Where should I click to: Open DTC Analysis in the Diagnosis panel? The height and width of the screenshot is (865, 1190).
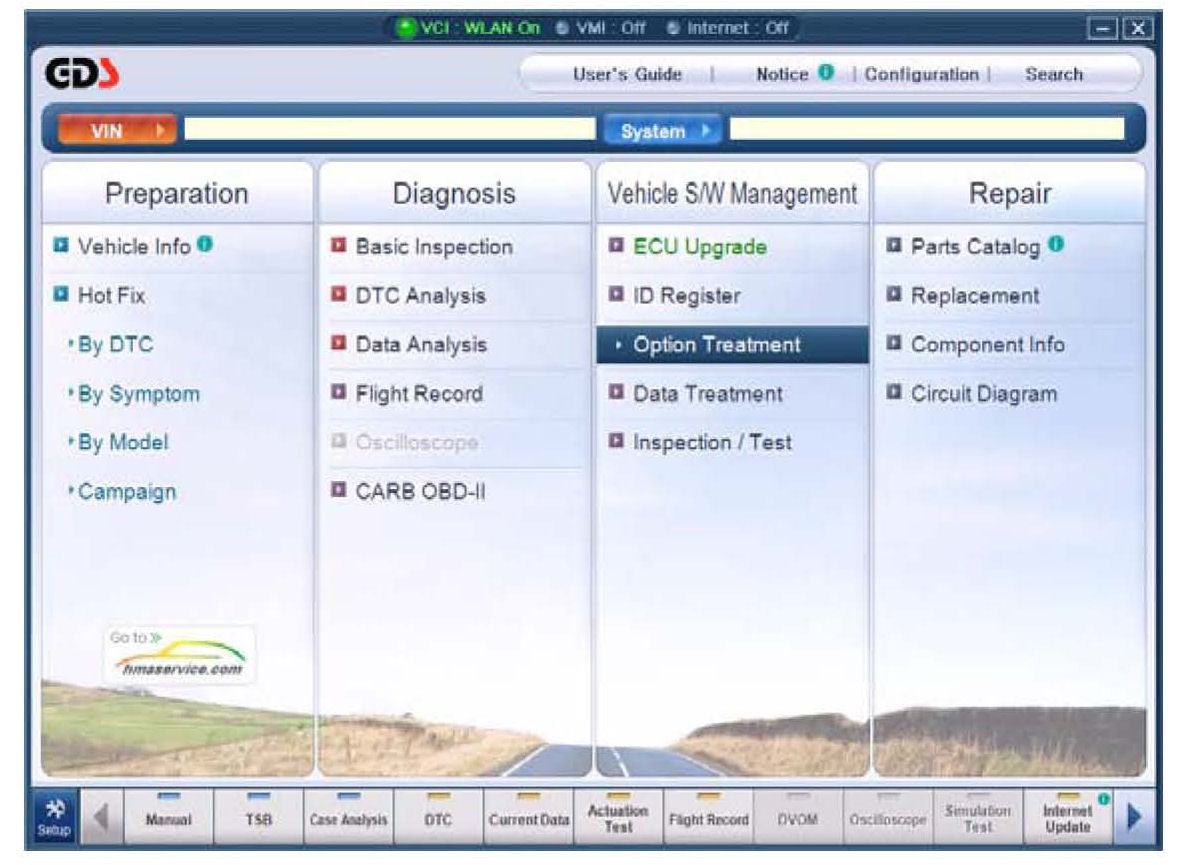420,296
